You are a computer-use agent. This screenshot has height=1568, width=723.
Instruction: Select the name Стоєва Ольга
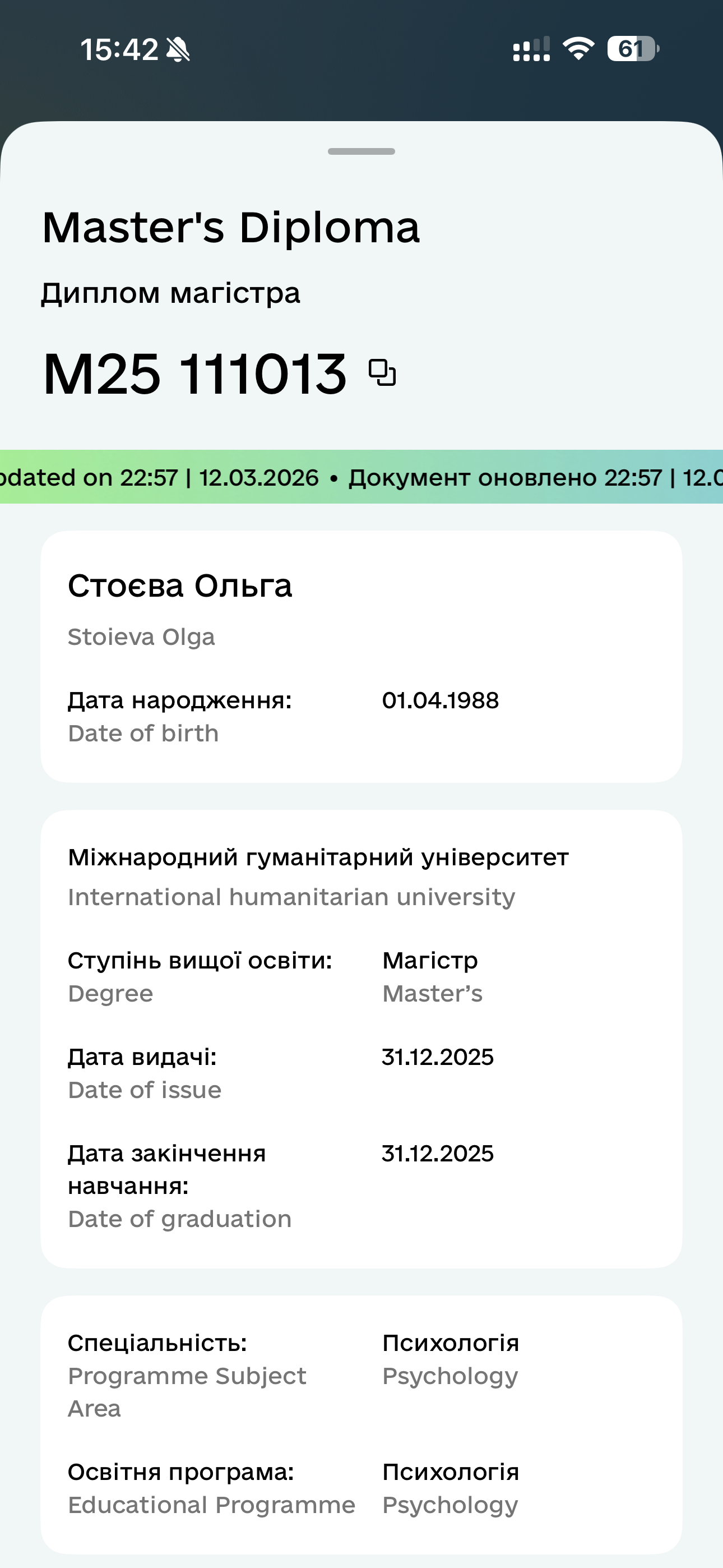180,586
